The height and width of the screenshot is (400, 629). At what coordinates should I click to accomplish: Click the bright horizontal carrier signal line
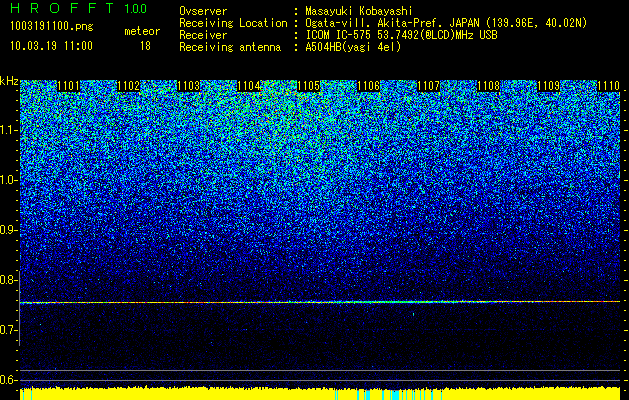[x=320, y=302]
